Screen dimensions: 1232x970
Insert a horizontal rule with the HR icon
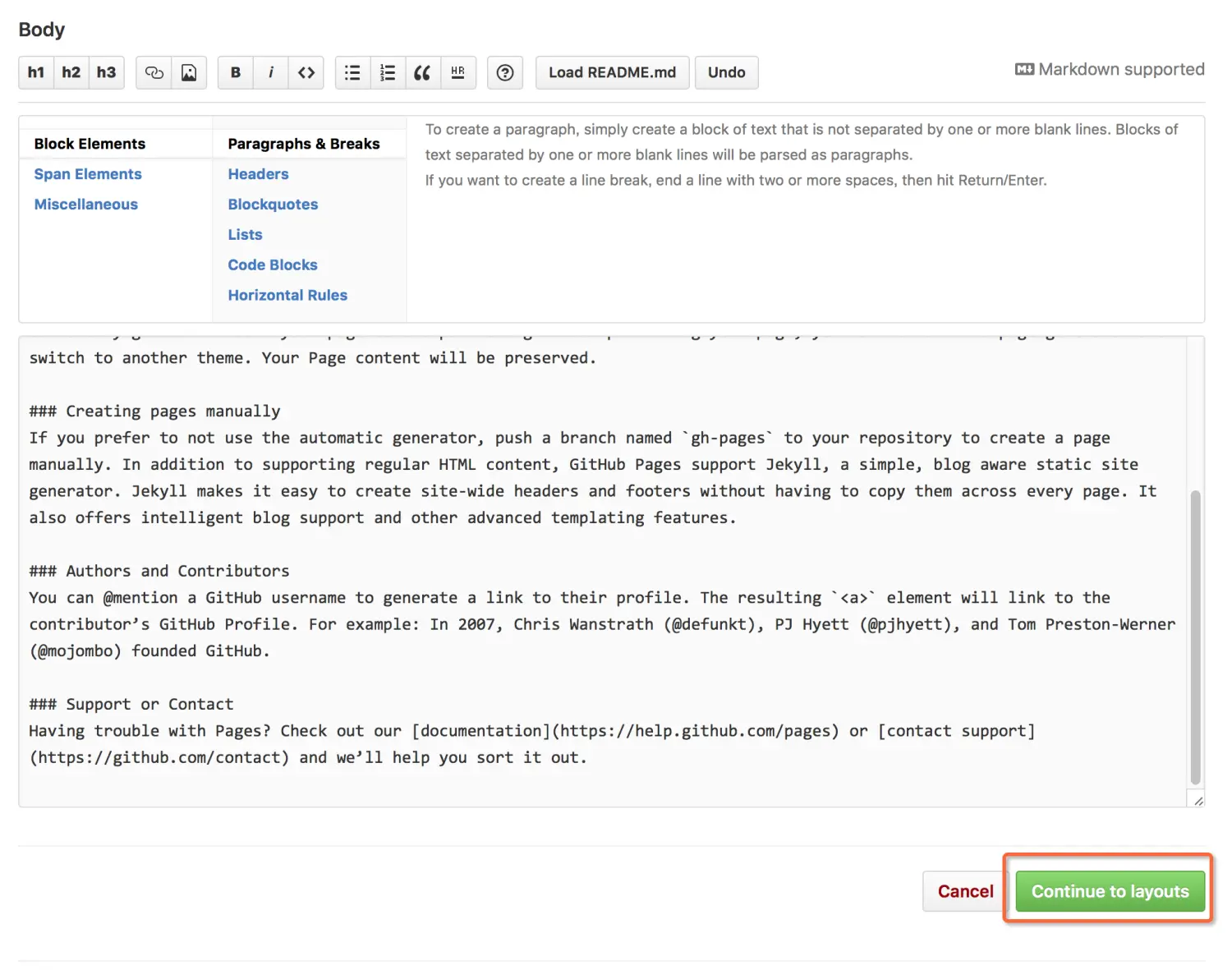457,72
